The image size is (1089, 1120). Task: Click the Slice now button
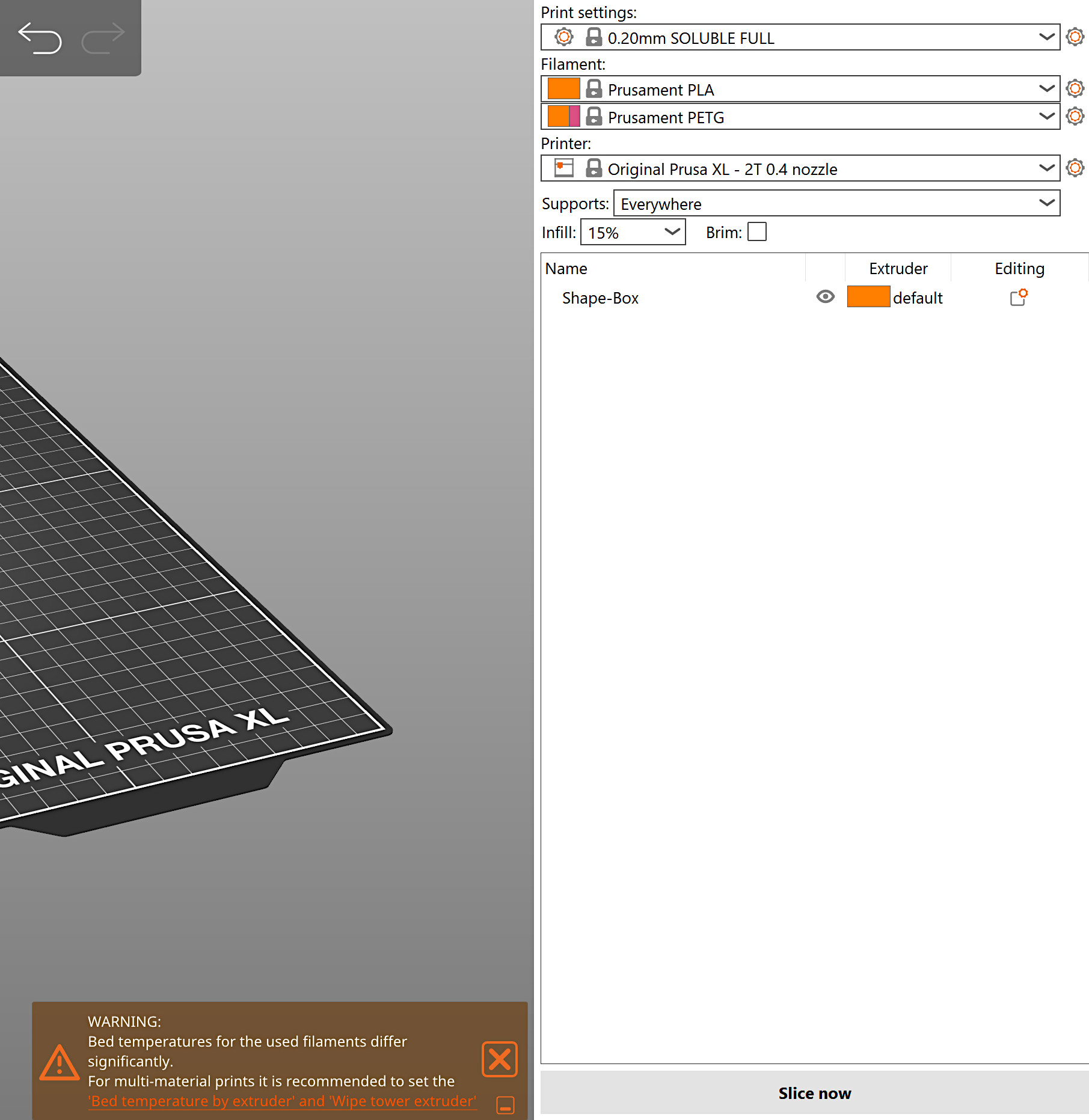click(x=814, y=1093)
